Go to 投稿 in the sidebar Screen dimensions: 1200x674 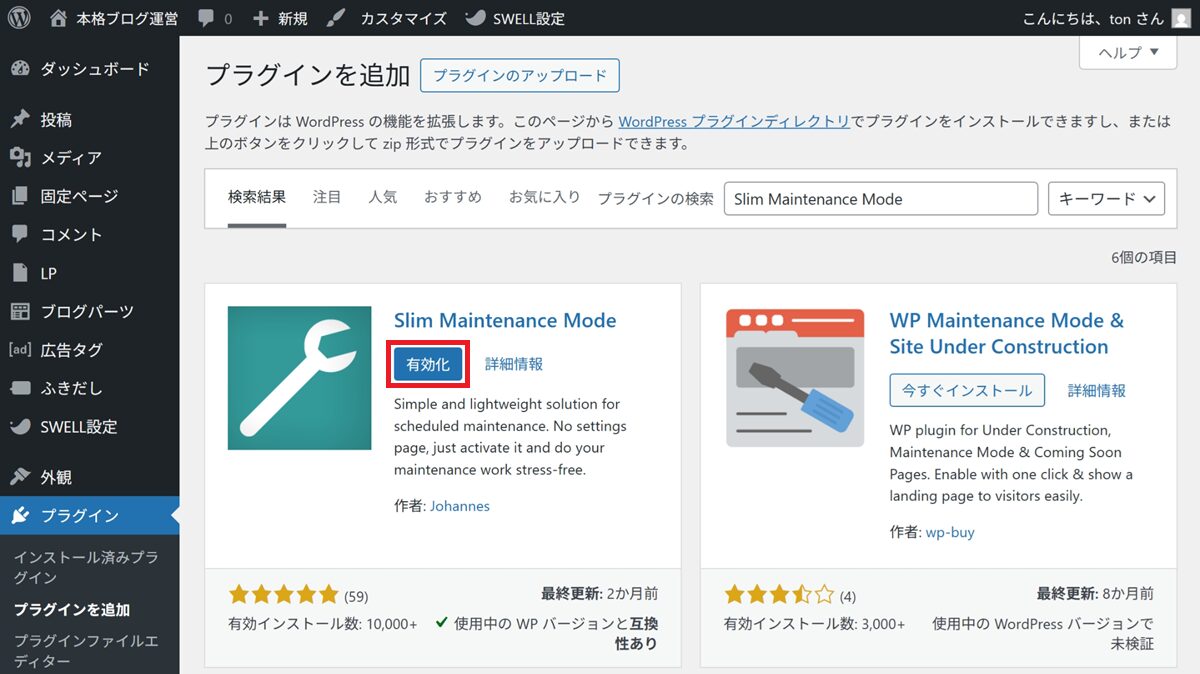56,120
